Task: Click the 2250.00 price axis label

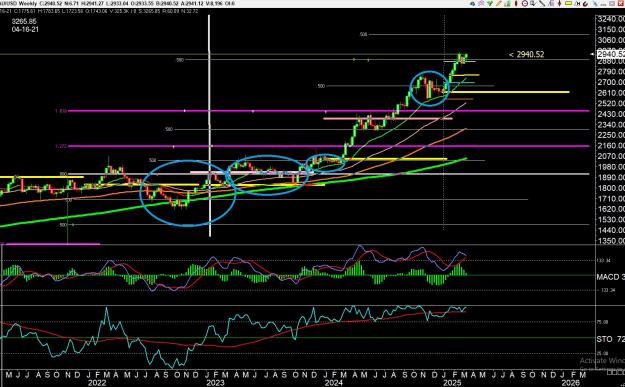Action: click(611, 135)
